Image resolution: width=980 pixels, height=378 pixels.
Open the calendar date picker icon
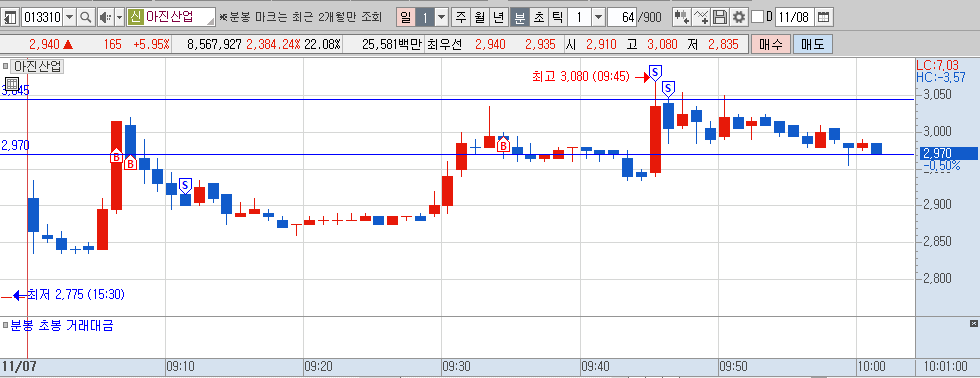[x=824, y=17]
